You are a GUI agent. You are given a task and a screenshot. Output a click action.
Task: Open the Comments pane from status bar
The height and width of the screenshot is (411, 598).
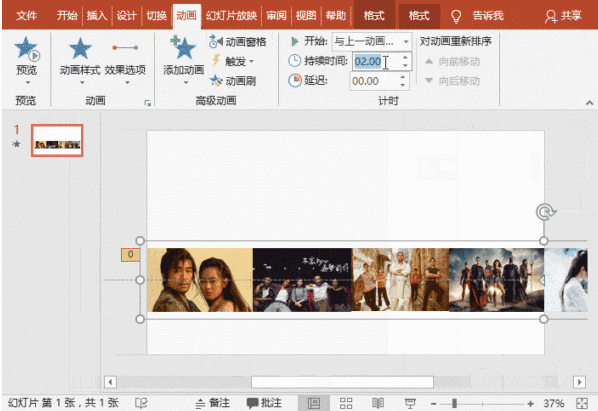[264, 403]
